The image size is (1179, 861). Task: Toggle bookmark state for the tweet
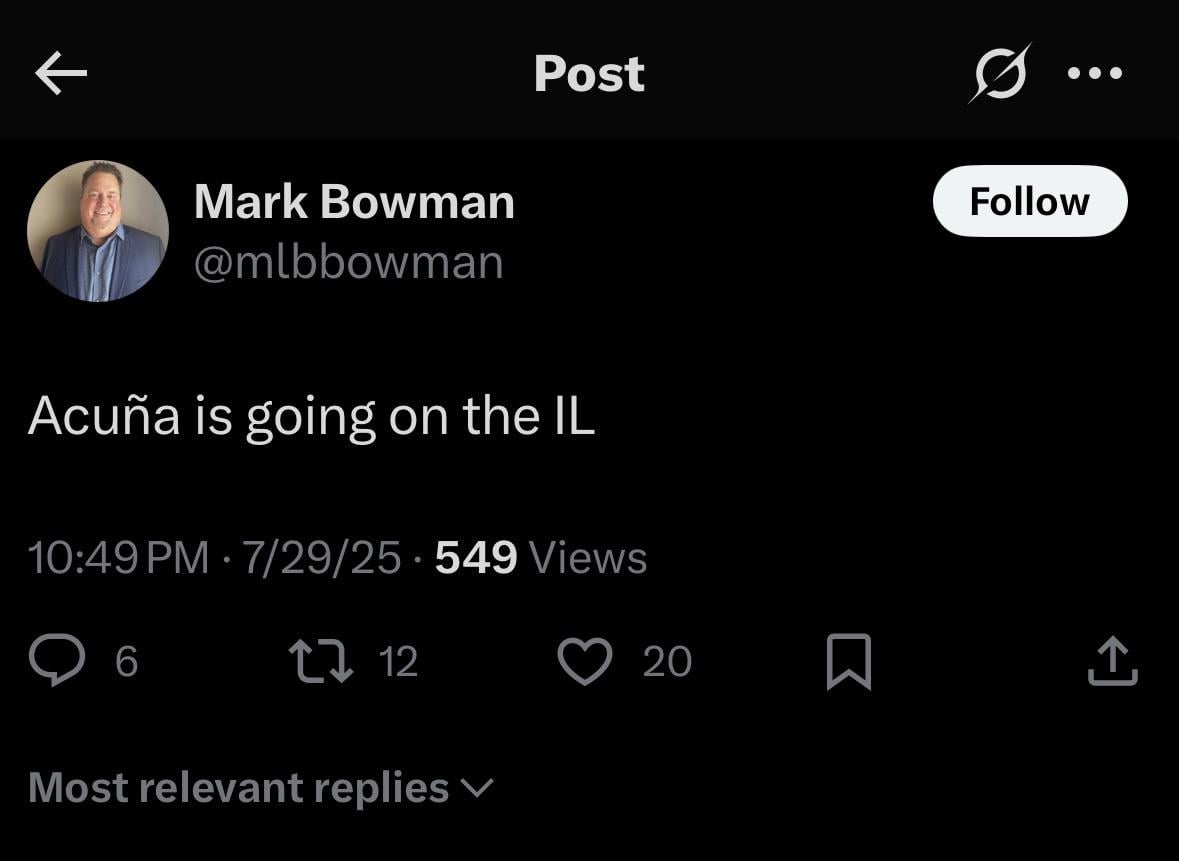(x=846, y=660)
